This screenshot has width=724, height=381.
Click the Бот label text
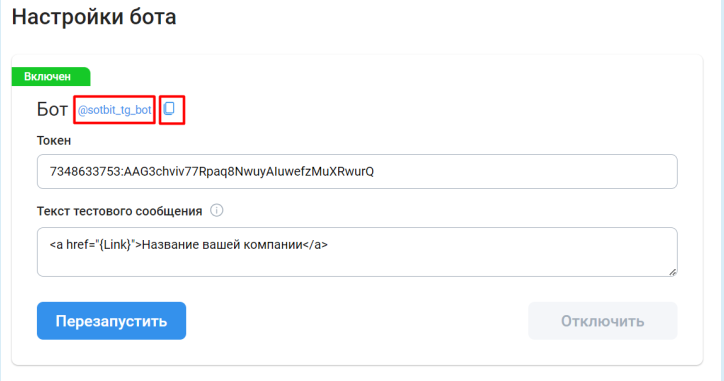pos(52,109)
